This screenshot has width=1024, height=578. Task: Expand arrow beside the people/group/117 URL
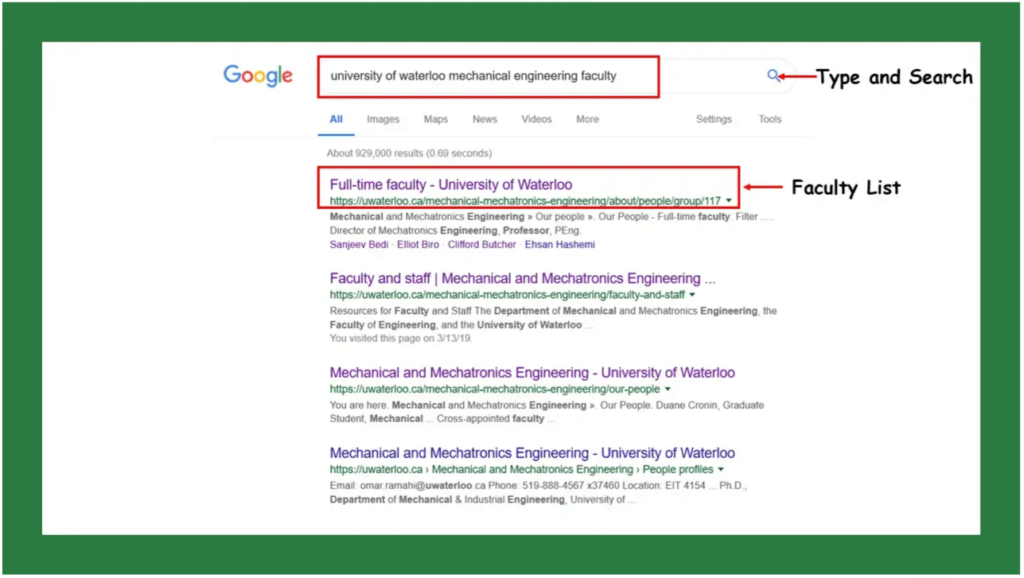(729, 201)
